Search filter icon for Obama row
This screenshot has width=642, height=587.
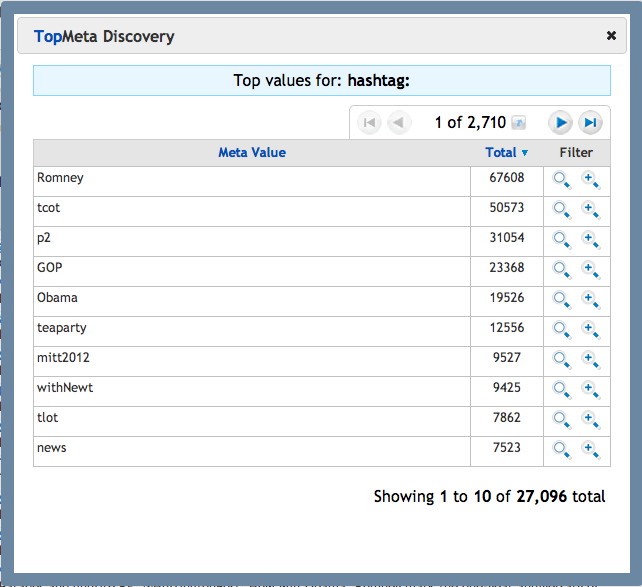point(562,300)
